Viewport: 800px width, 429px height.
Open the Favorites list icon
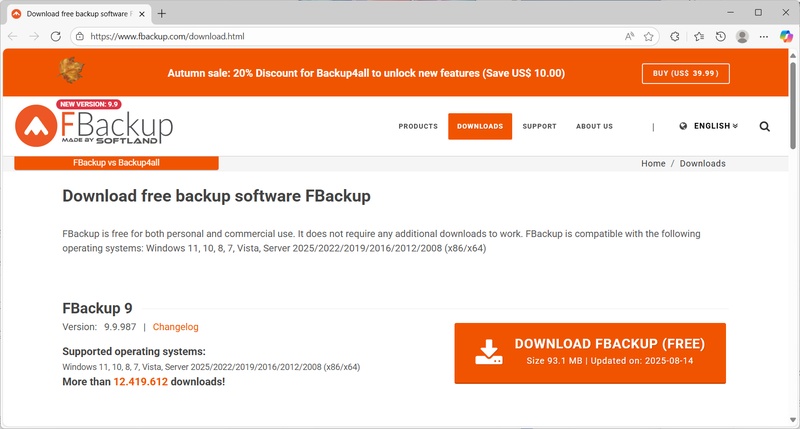pyautogui.click(x=699, y=36)
